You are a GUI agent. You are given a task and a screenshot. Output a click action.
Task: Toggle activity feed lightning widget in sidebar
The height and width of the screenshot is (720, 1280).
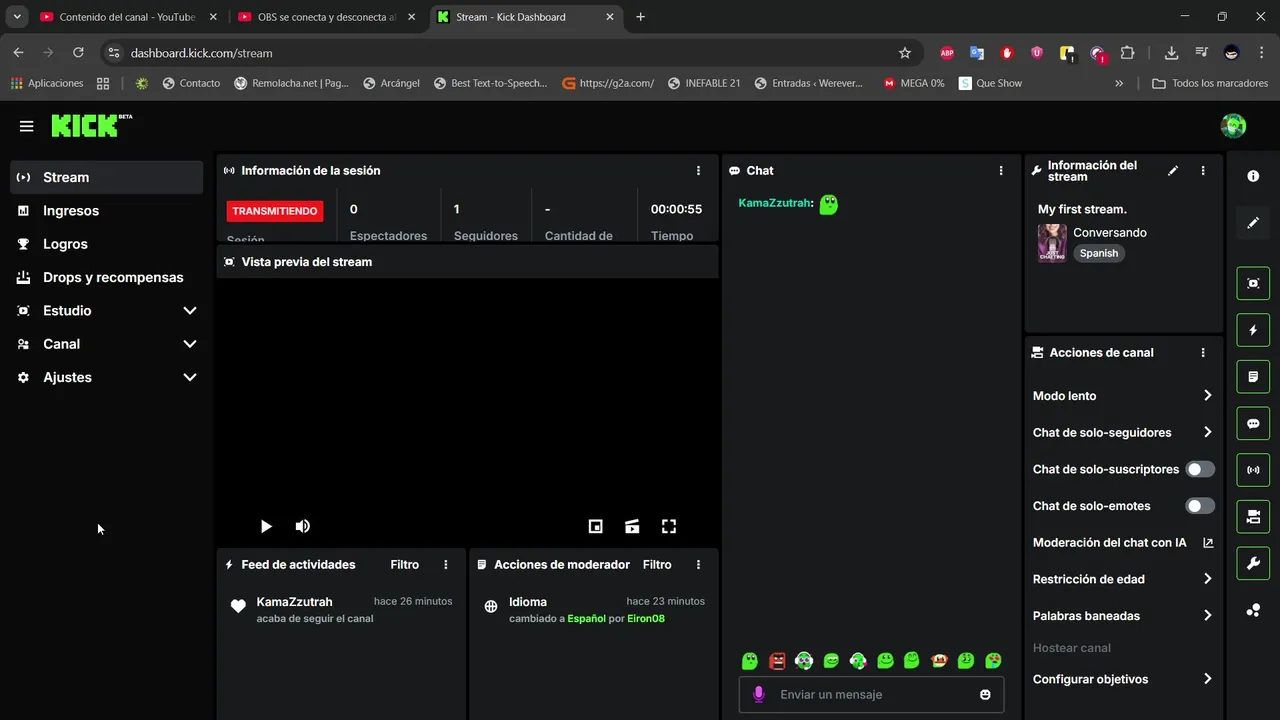pos(1253,330)
